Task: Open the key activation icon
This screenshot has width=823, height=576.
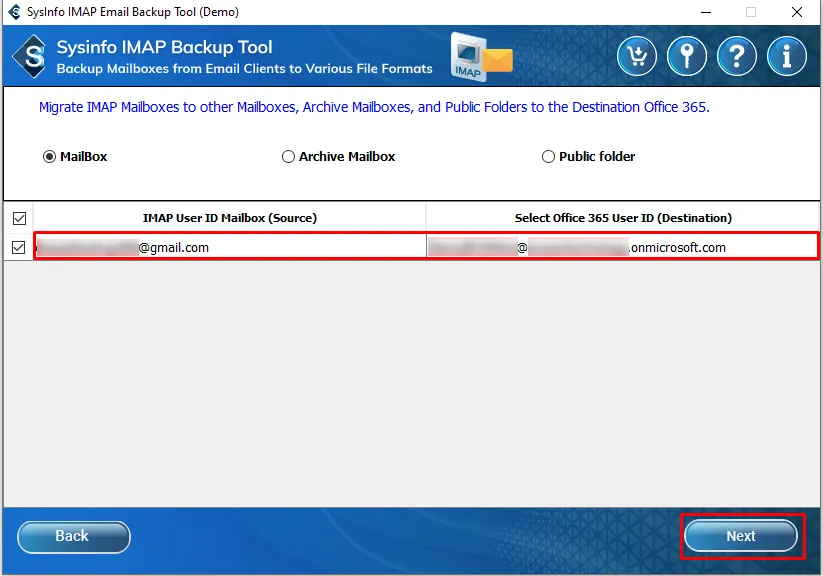Action: tap(687, 55)
